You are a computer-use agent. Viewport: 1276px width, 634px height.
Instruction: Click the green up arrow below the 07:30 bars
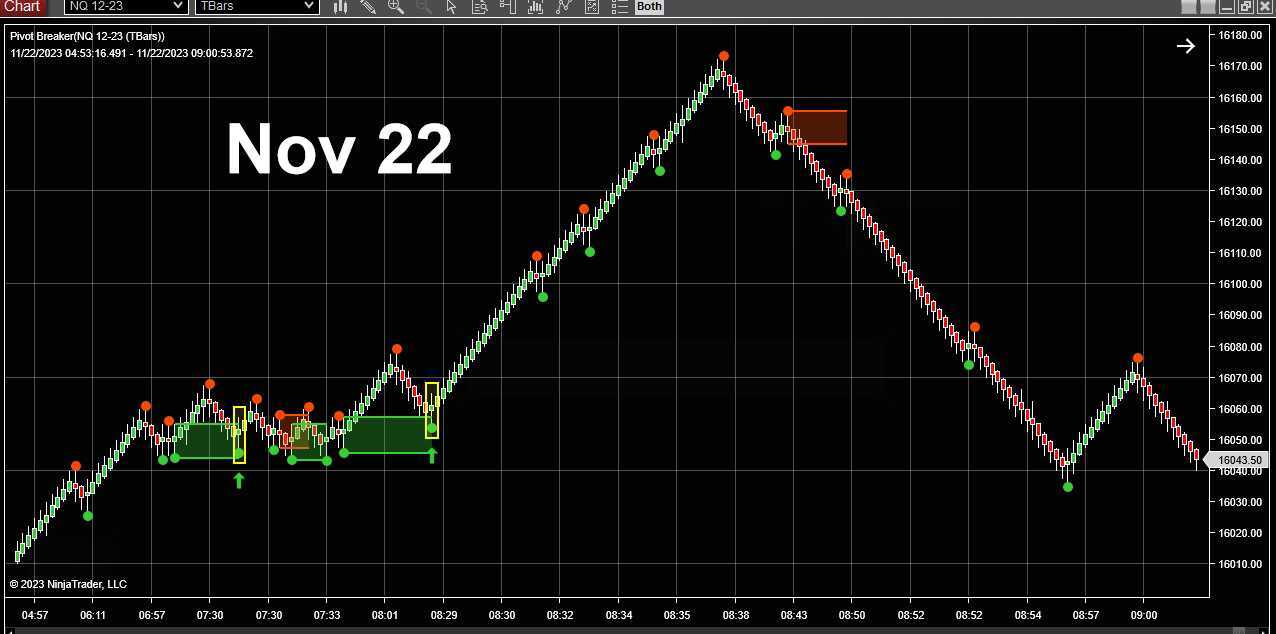point(239,481)
